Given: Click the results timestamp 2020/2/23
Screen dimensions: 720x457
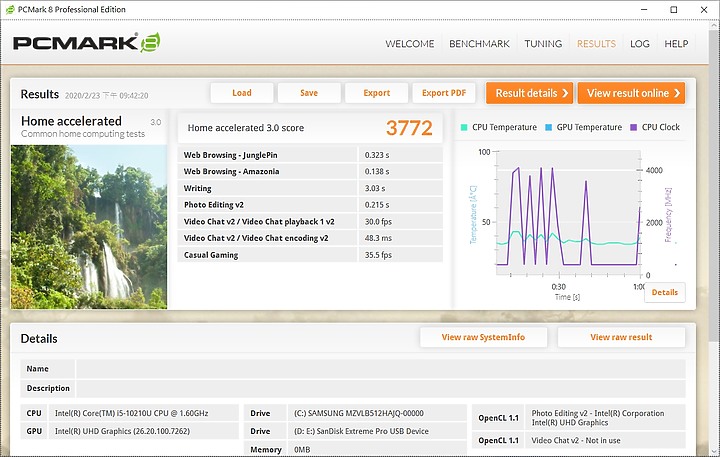Looking at the screenshot, I should 107,96.
